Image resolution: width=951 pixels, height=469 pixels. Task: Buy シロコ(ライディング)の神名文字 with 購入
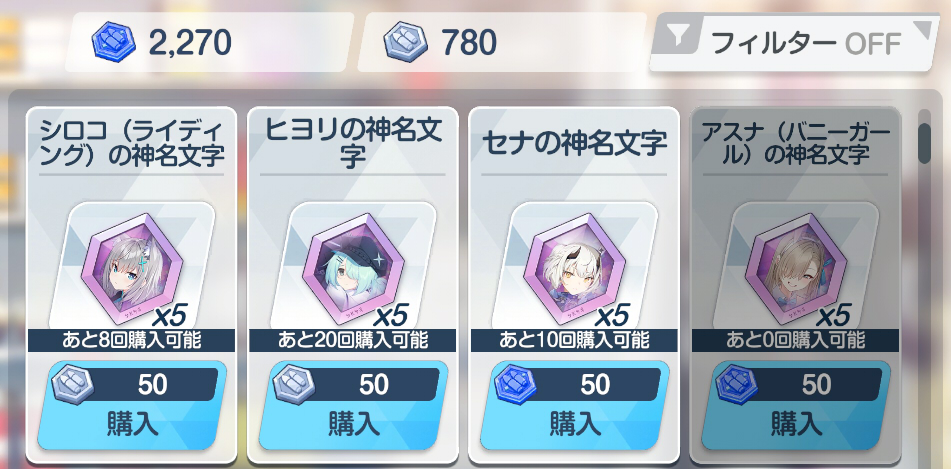(x=132, y=405)
